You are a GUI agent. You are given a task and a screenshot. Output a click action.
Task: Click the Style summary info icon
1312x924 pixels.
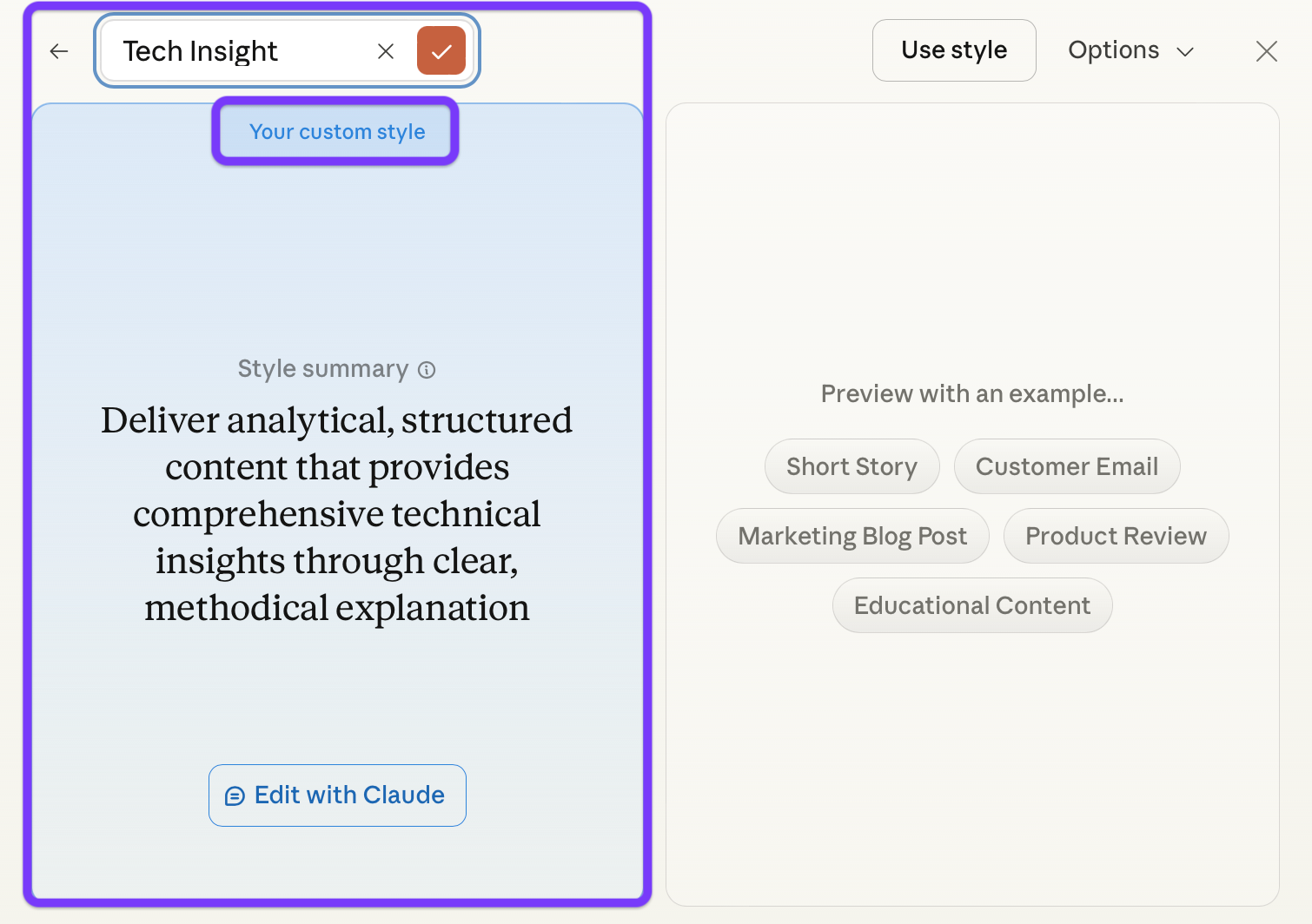[x=427, y=370]
